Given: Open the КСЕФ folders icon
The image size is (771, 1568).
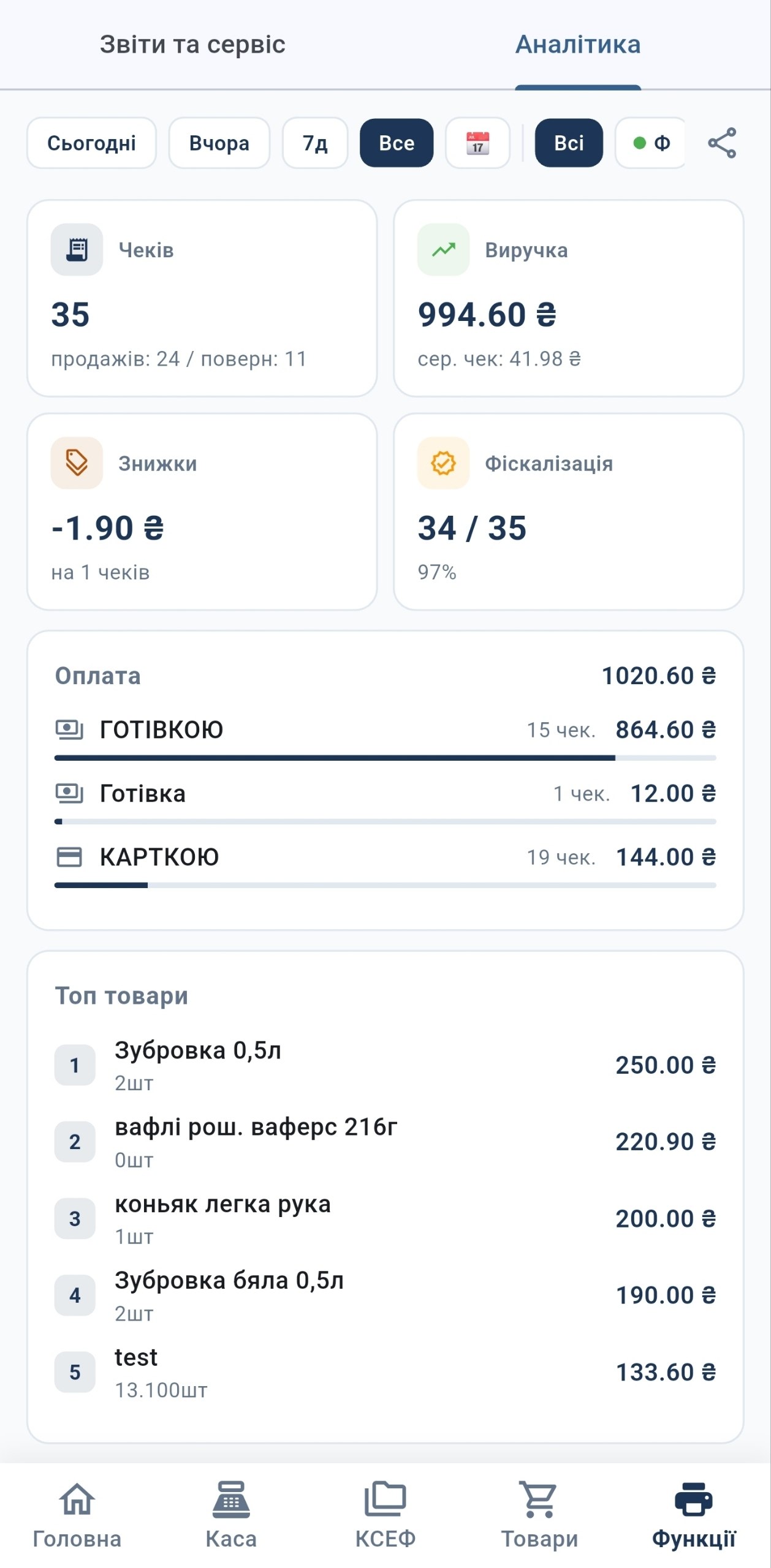Looking at the screenshot, I should pyautogui.click(x=385, y=1499).
